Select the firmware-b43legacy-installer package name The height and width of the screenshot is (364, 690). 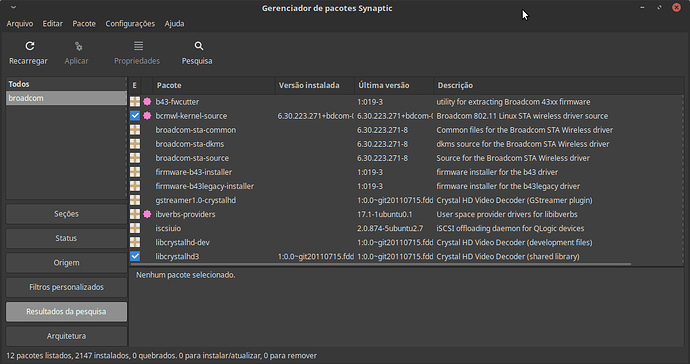pos(205,186)
